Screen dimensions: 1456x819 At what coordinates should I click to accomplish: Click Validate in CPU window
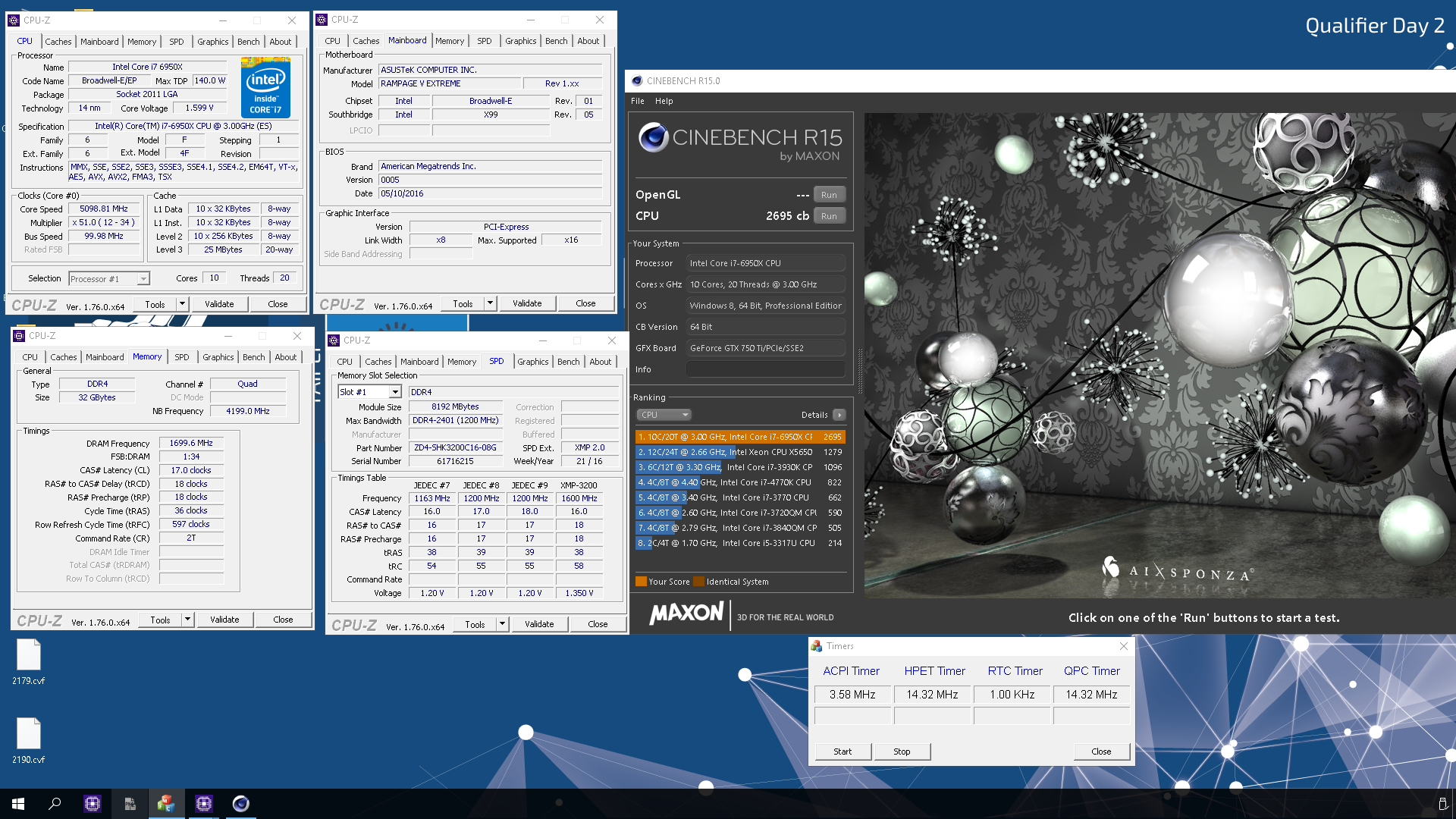coord(219,304)
